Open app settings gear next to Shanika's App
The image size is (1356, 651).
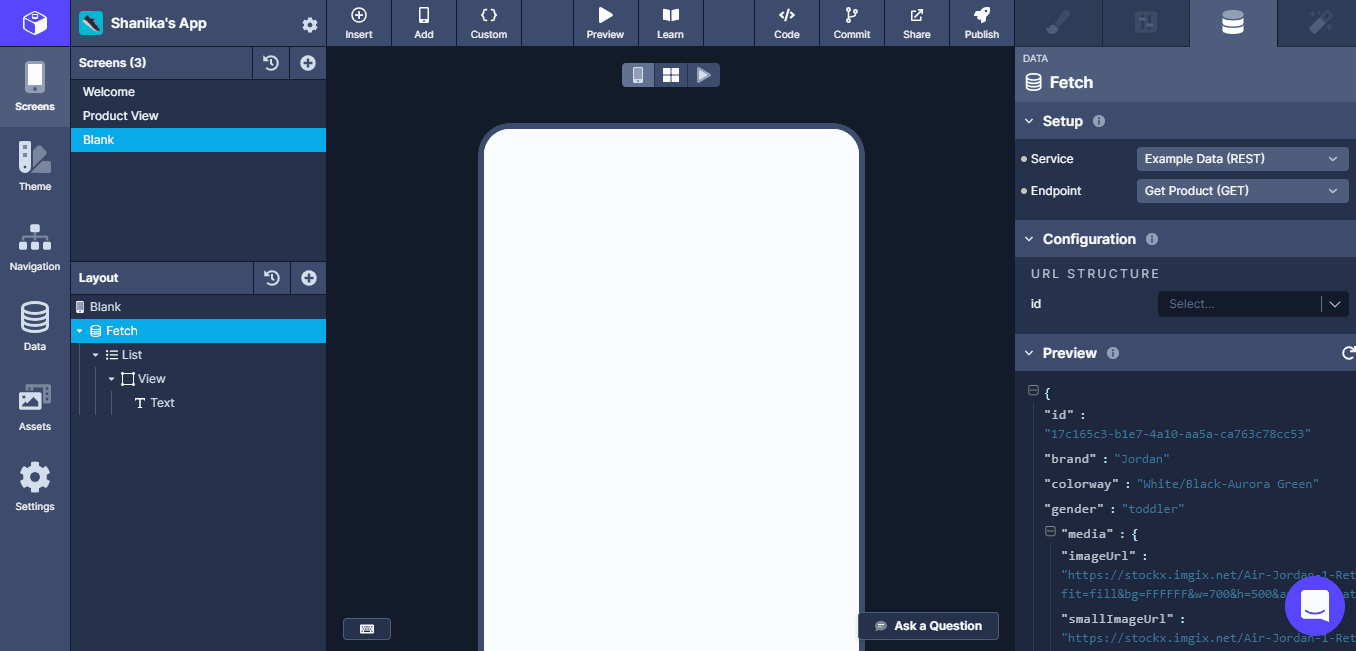310,25
